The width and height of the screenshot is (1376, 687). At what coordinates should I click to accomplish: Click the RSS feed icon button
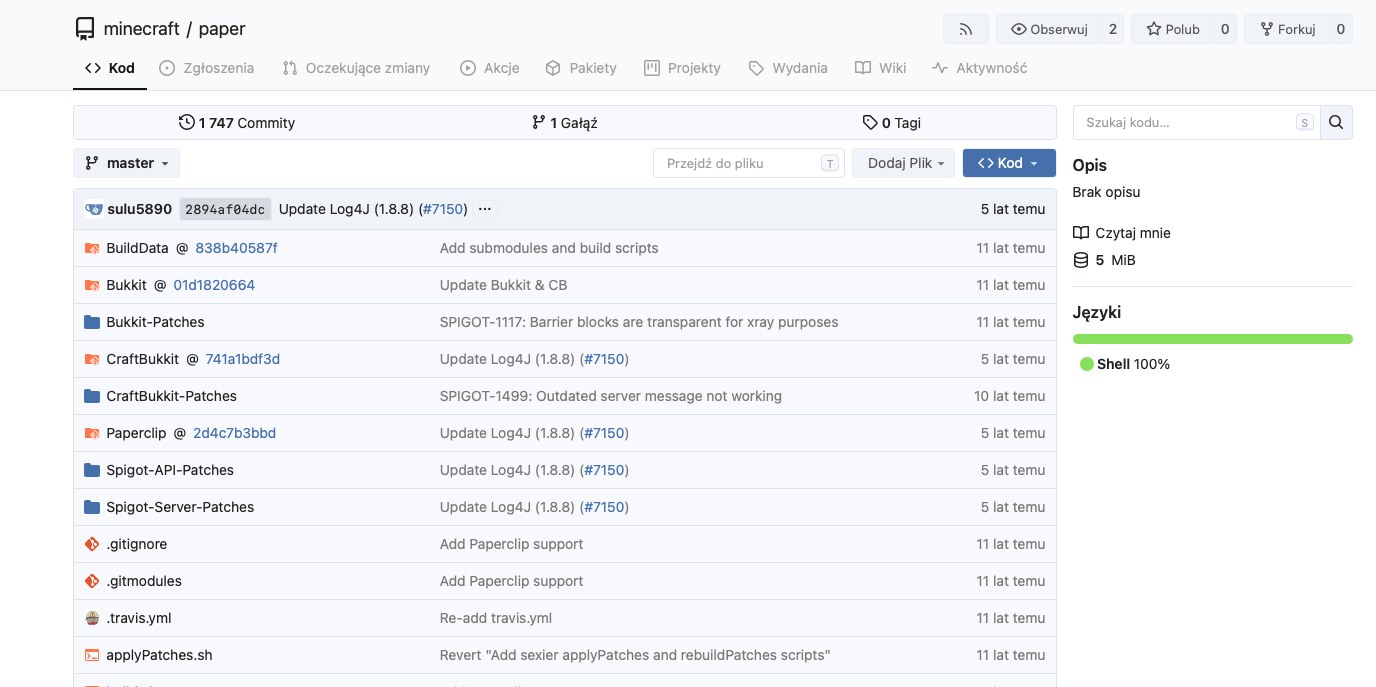tap(966, 29)
